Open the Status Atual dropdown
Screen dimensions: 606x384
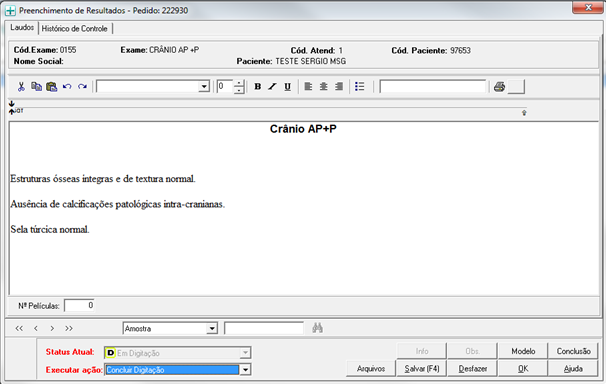[x=245, y=353]
